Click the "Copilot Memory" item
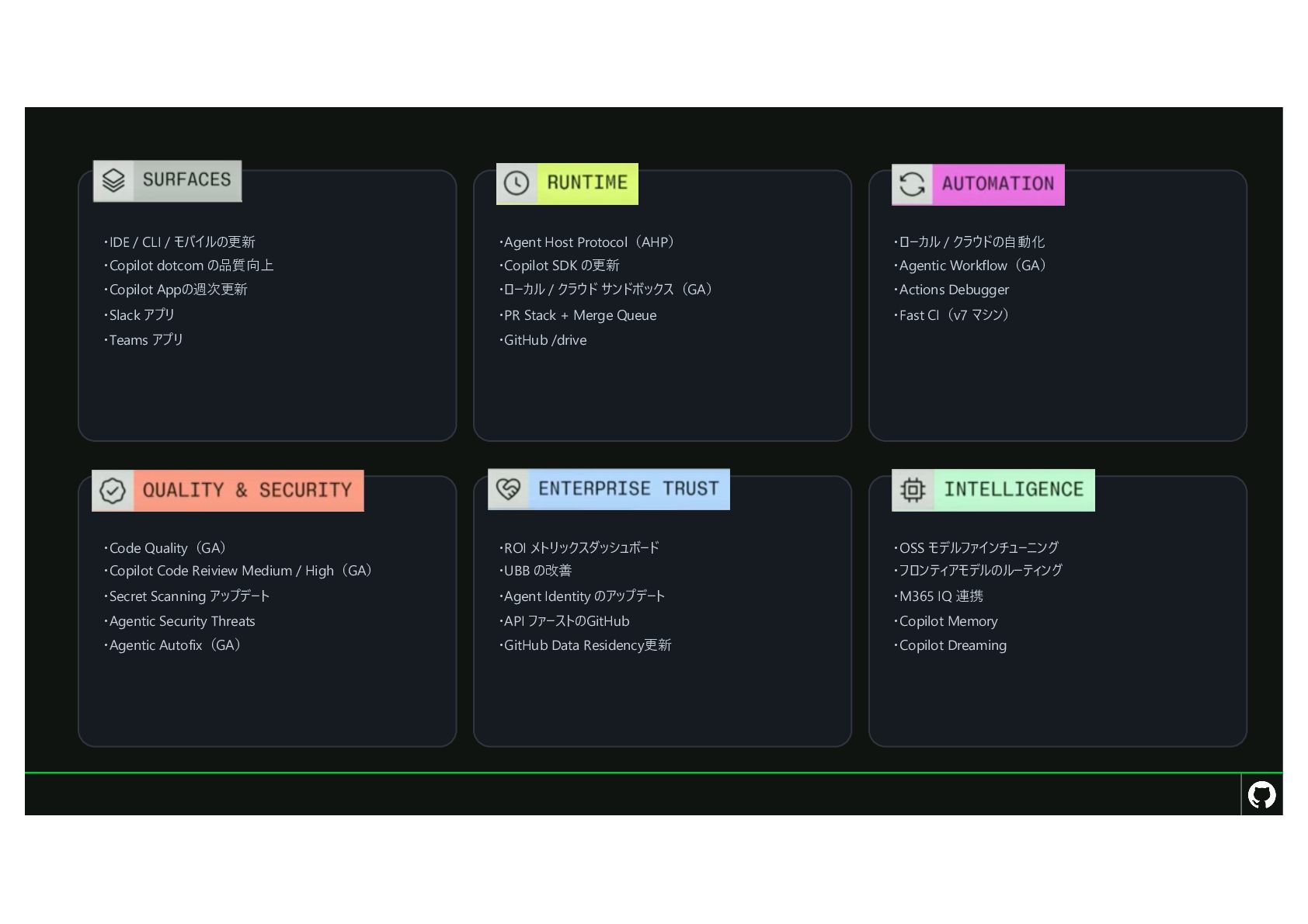1308x924 pixels. point(946,621)
